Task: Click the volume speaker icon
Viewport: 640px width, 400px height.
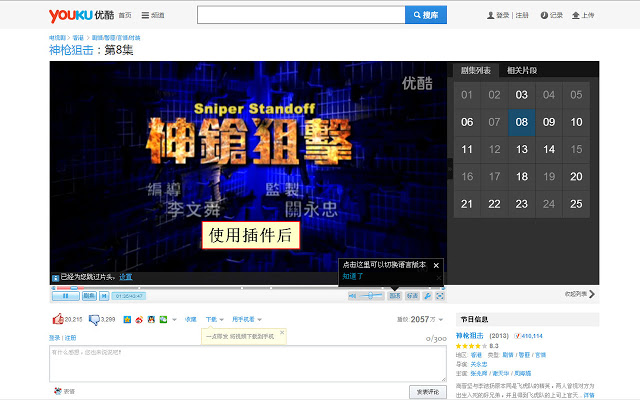Action: (x=352, y=296)
